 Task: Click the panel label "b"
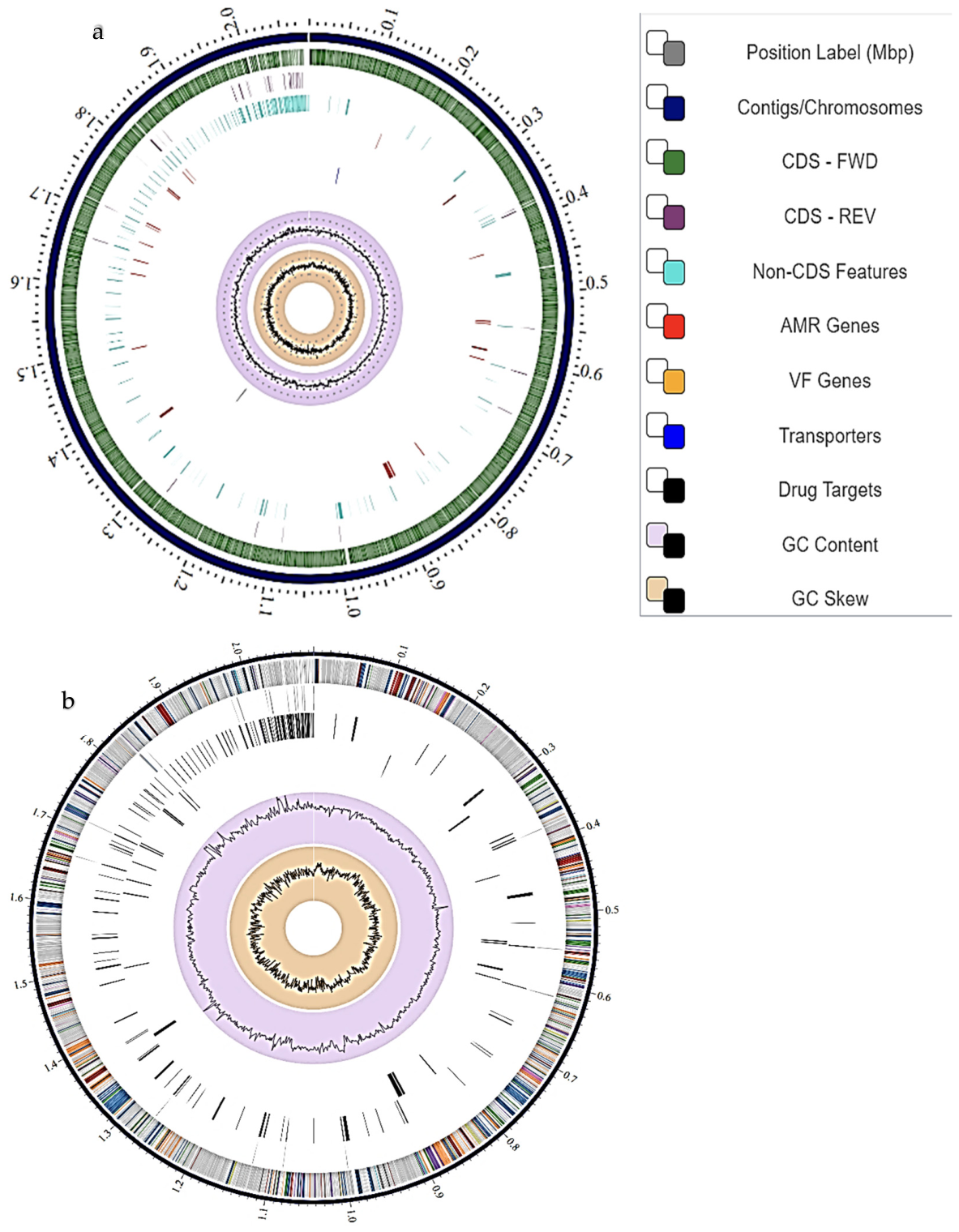tap(68, 699)
